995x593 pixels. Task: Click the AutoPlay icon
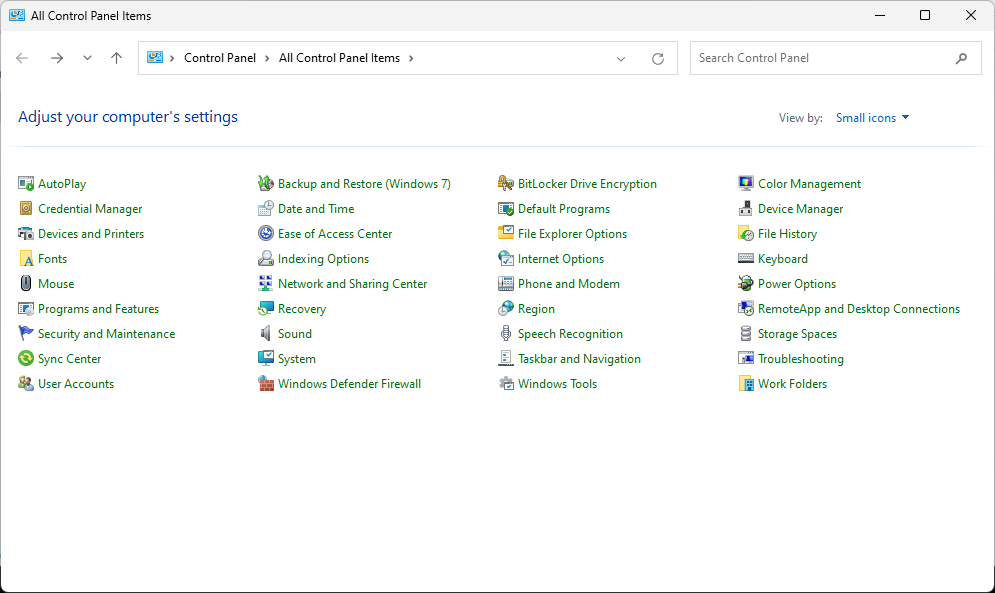pyautogui.click(x=26, y=184)
